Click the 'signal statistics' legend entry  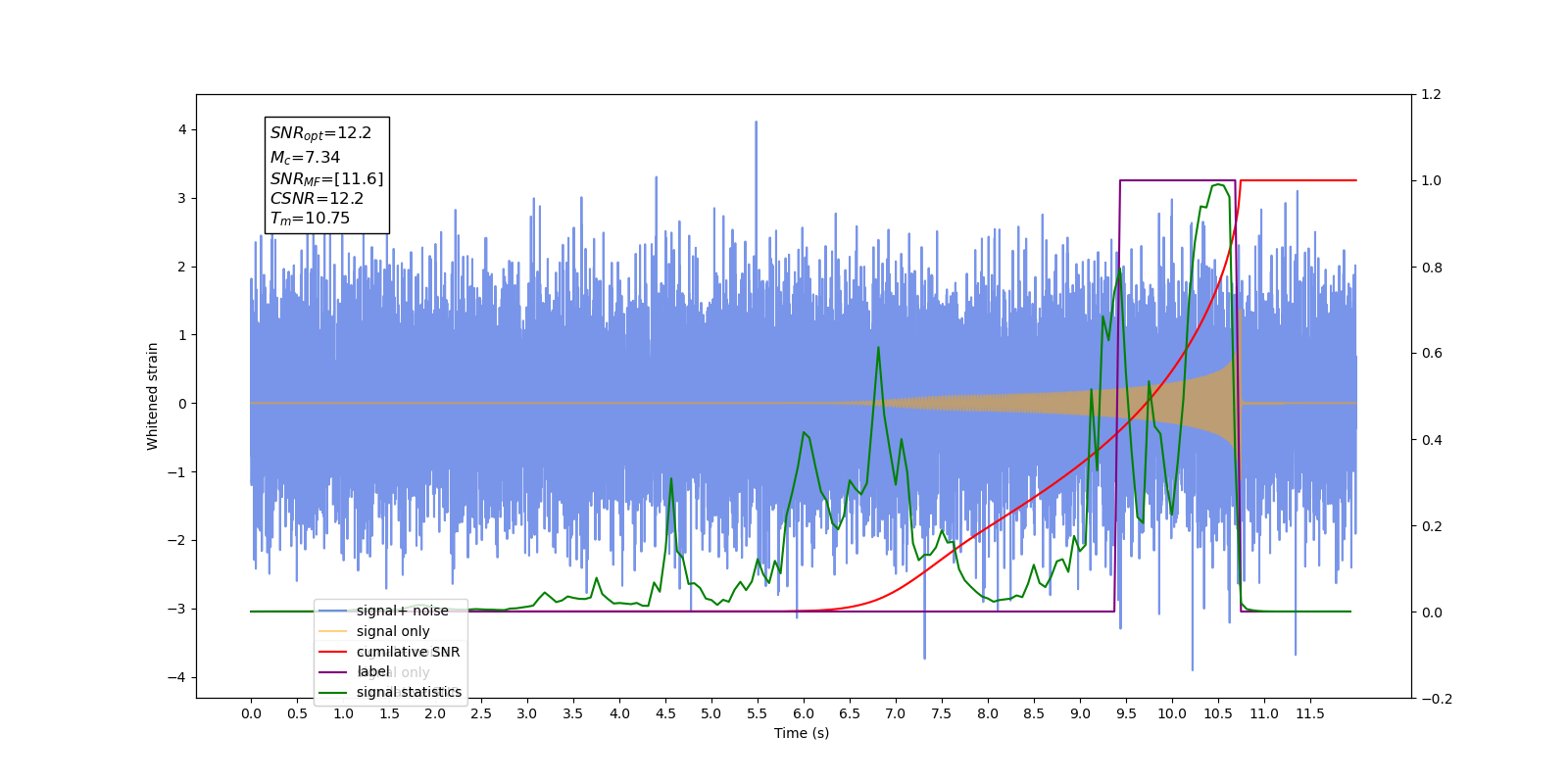click(x=409, y=692)
